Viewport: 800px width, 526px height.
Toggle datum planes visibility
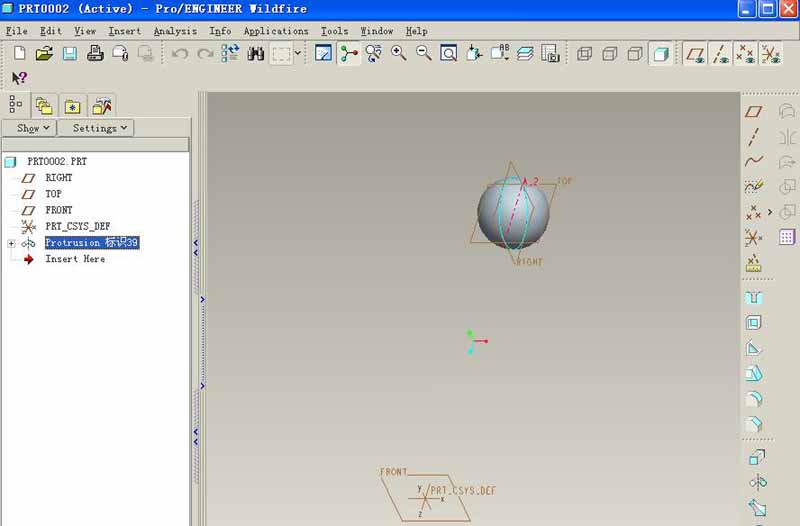pos(695,53)
